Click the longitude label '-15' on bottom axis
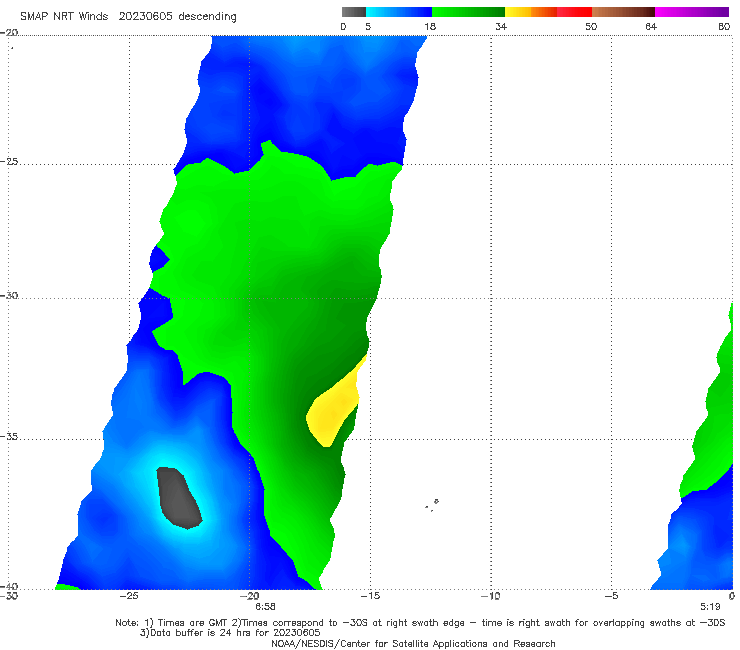This screenshot has width=740, height=650. tap(370, 596)
